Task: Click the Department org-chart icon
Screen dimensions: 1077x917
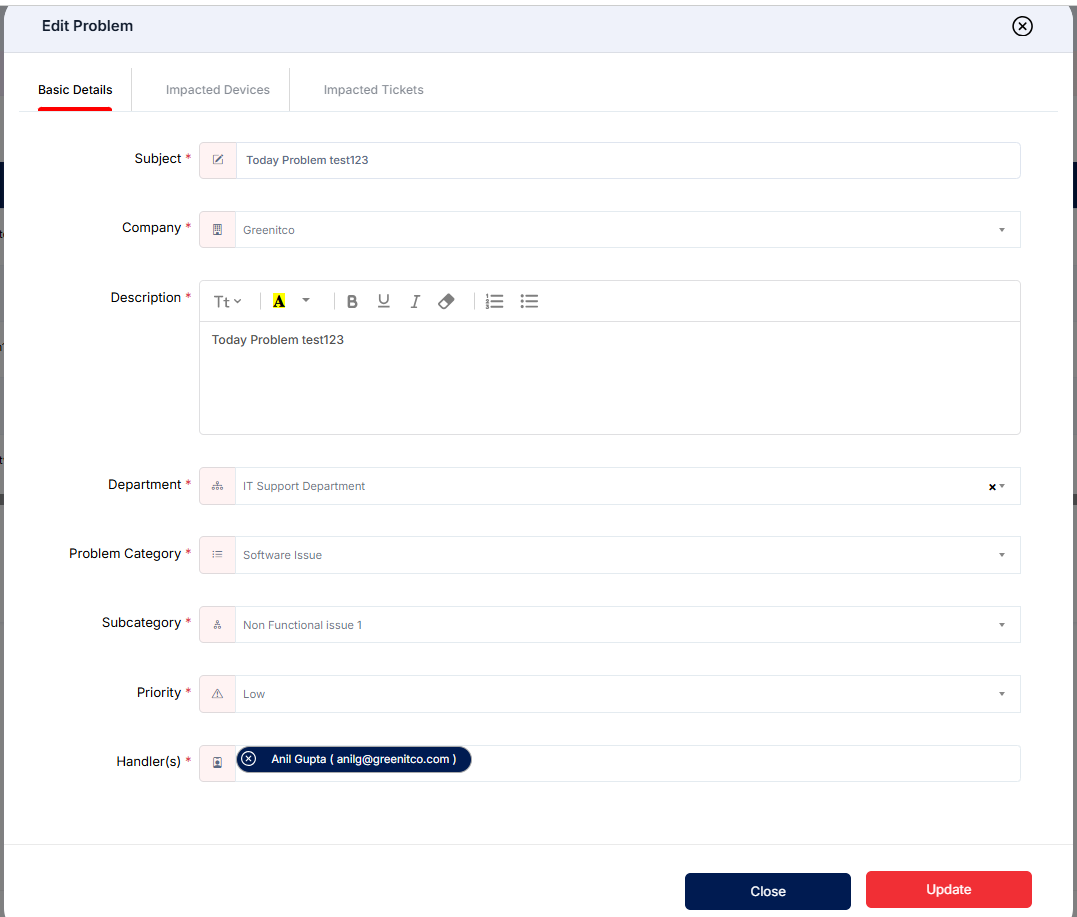Action: point(217,486)
